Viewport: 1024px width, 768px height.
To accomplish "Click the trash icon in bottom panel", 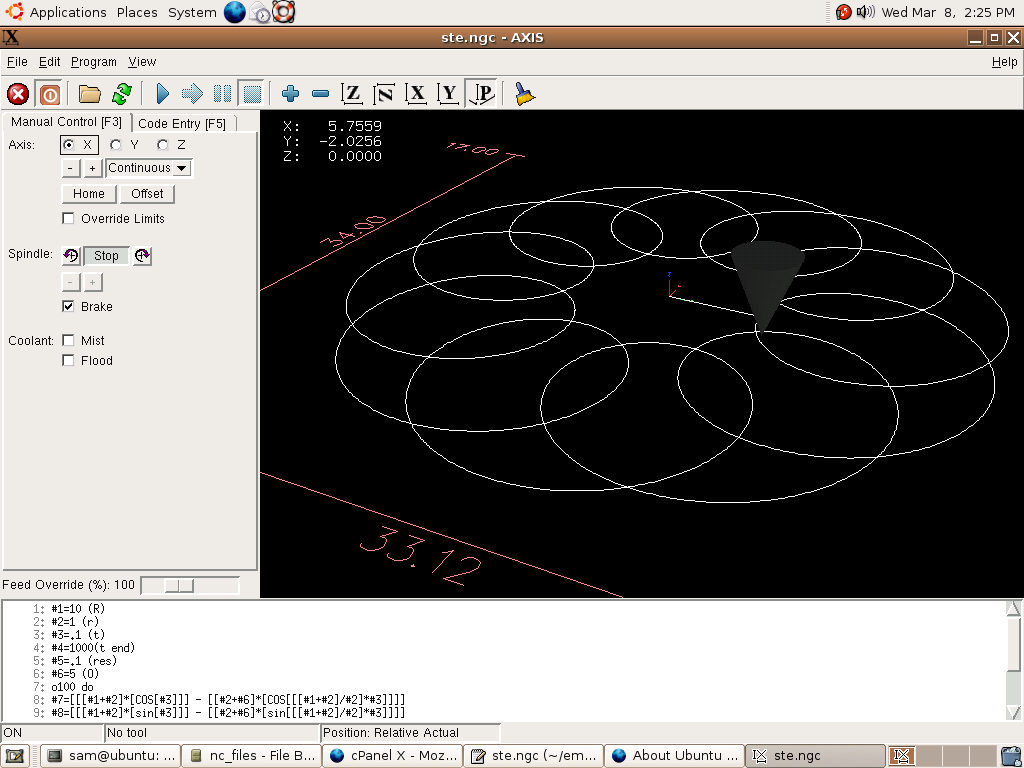I will tap(1010, 756).
